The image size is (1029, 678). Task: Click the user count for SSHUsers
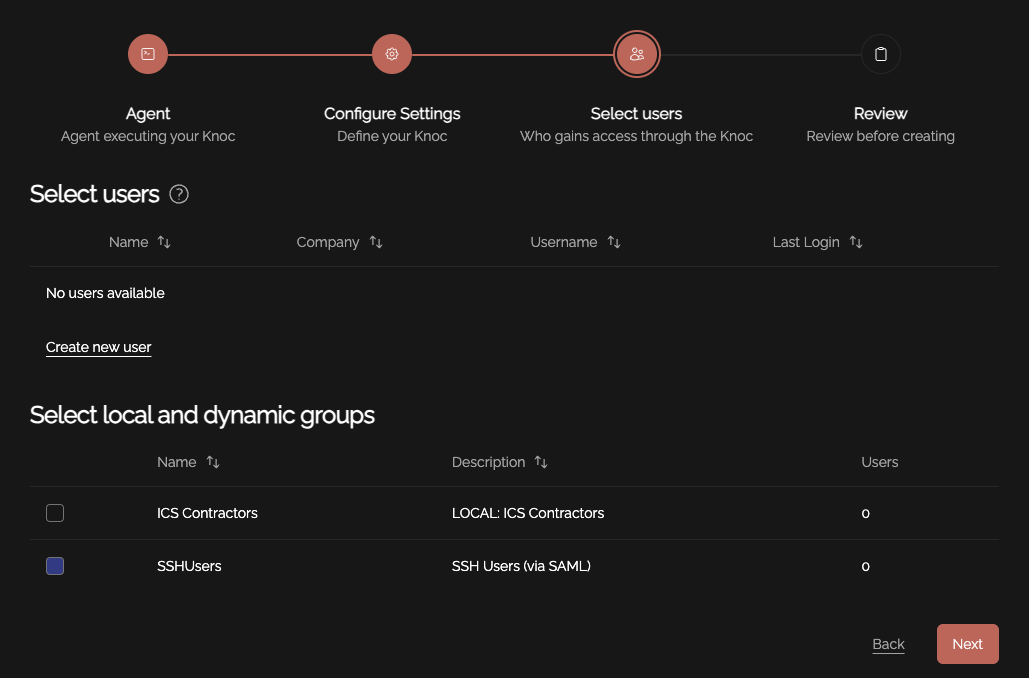pos(866,566)
